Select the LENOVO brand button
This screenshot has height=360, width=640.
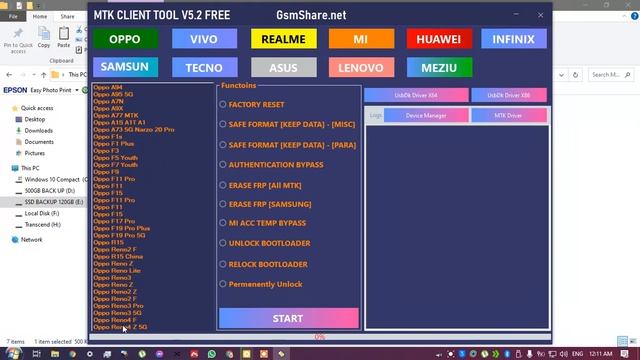(361, 67)
